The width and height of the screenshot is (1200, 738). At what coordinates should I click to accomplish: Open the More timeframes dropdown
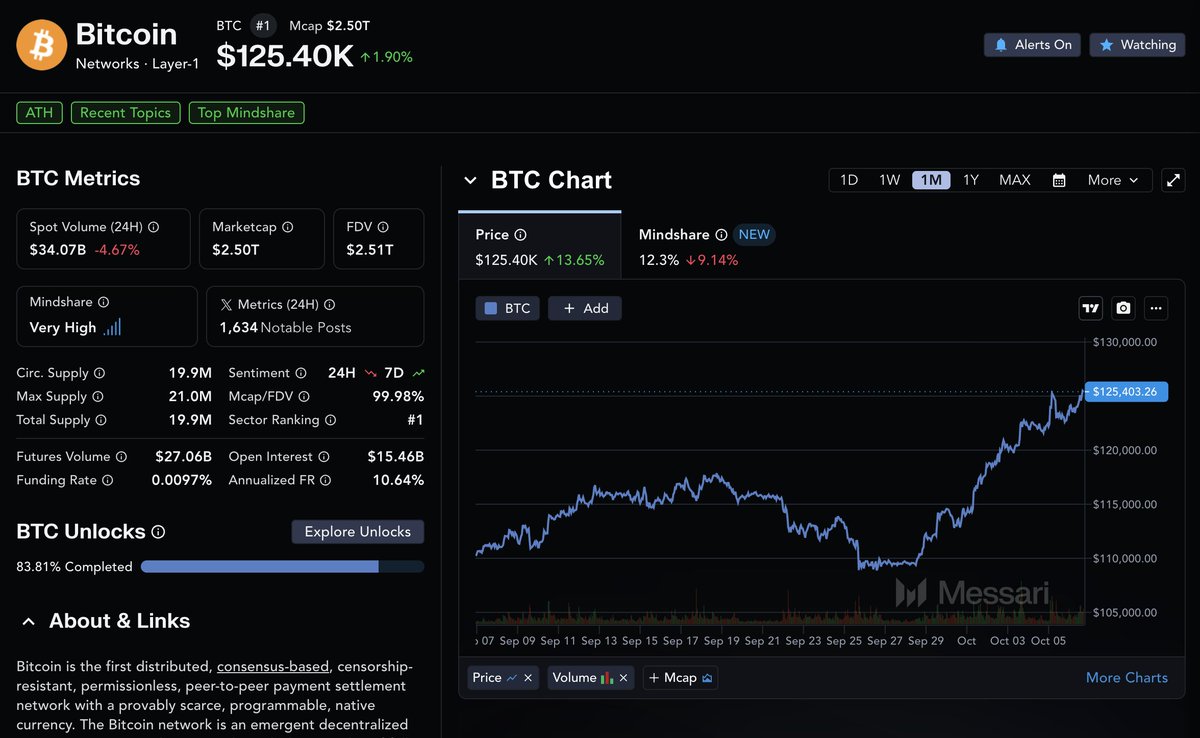1113,180
